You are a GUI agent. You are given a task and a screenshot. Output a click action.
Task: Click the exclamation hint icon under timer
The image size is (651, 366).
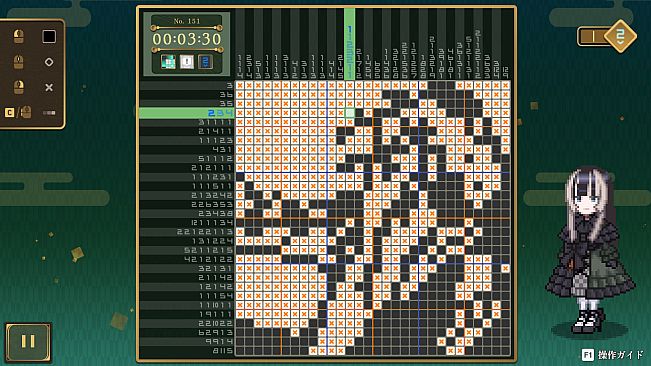(x=187, y=62)
